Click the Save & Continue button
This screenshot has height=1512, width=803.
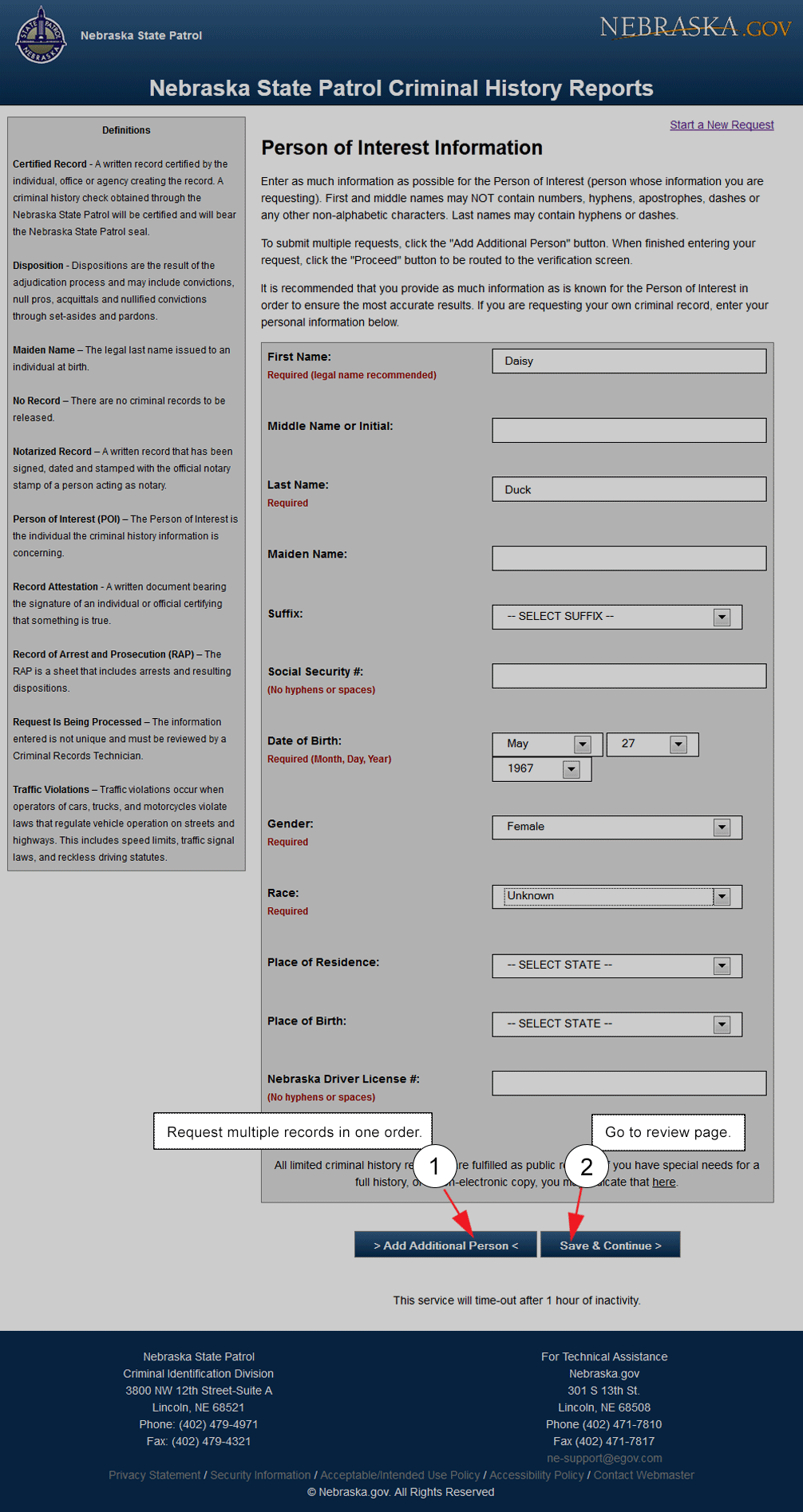point(611,1245)
